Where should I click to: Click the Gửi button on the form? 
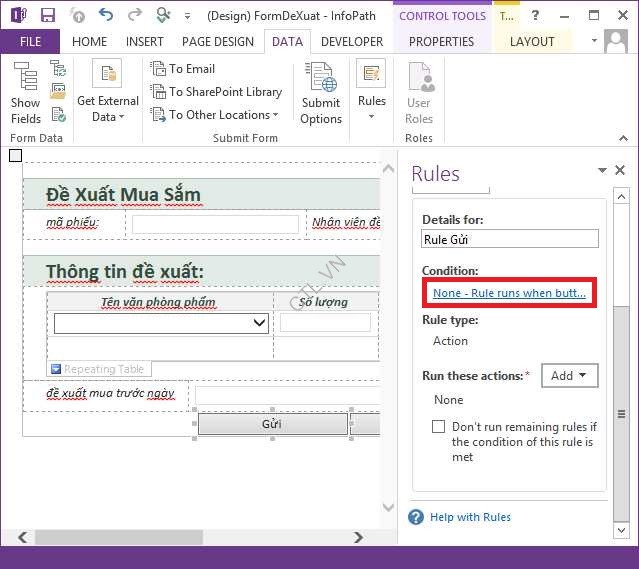(272, 424)
